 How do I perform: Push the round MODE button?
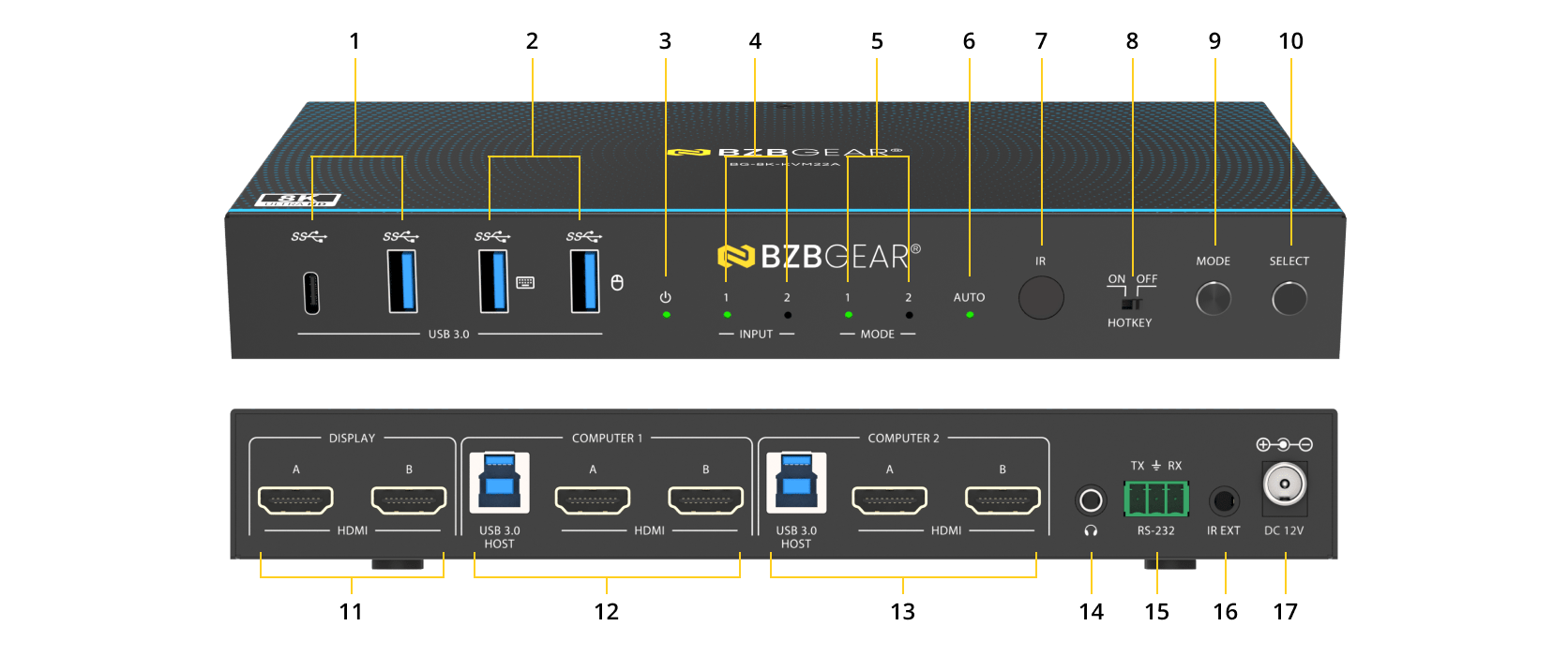click(1214, 299)
